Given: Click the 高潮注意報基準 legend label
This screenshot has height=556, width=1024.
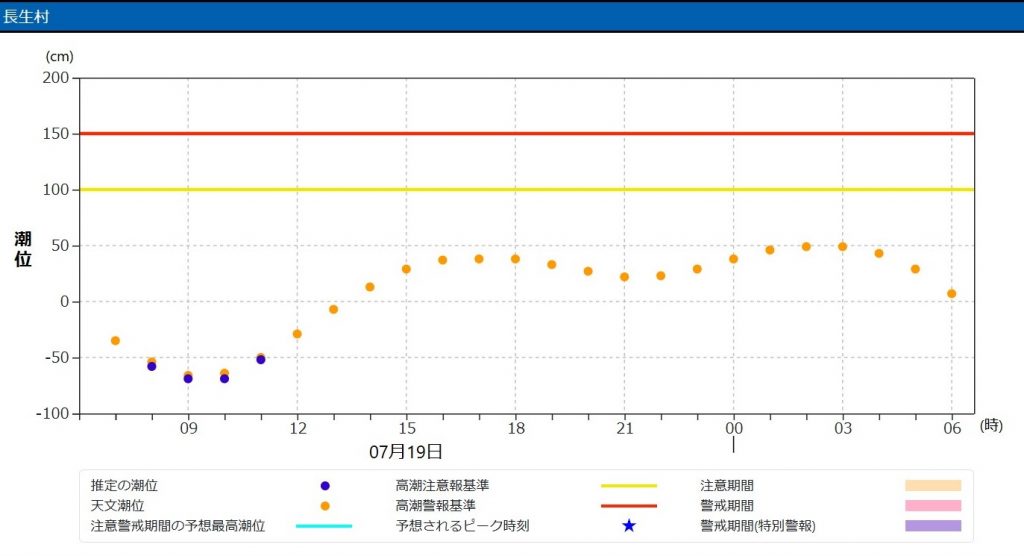Looking at the screenshot, I should (442, 485).
